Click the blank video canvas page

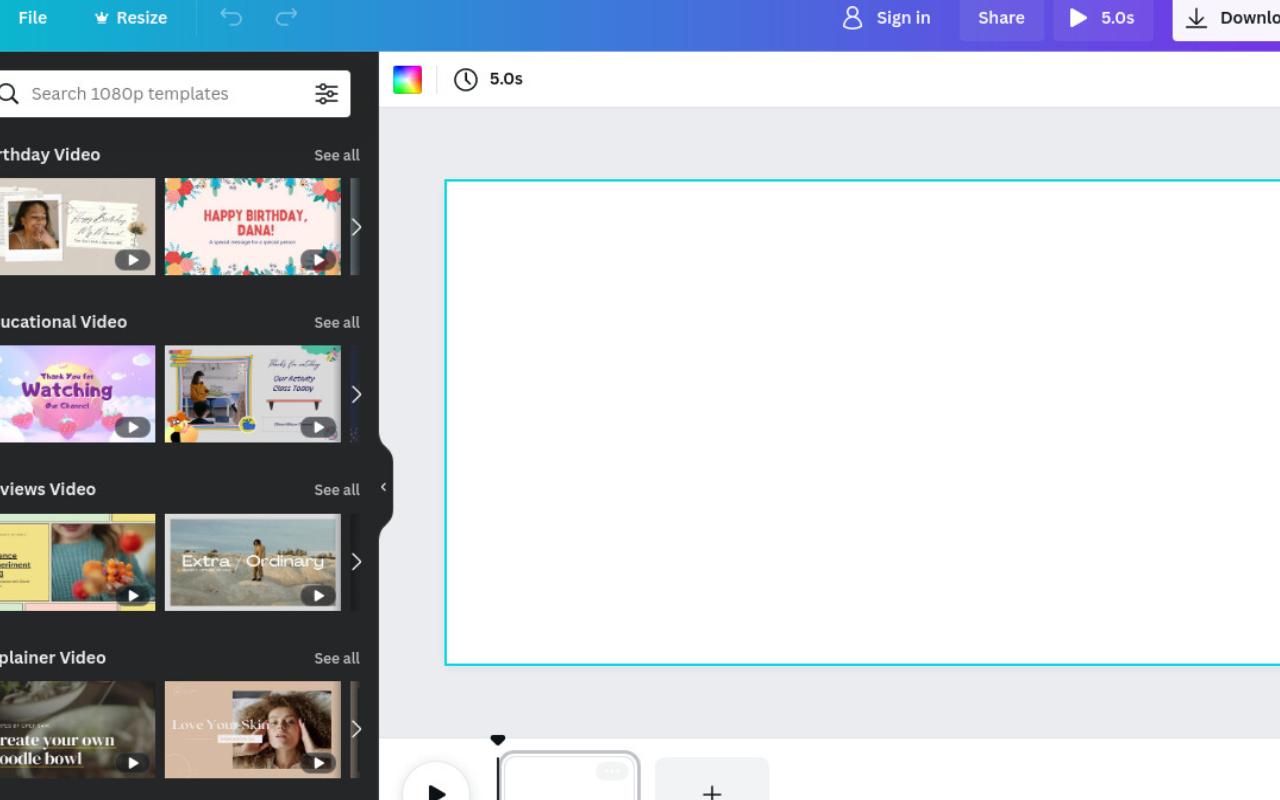[862, 422]
